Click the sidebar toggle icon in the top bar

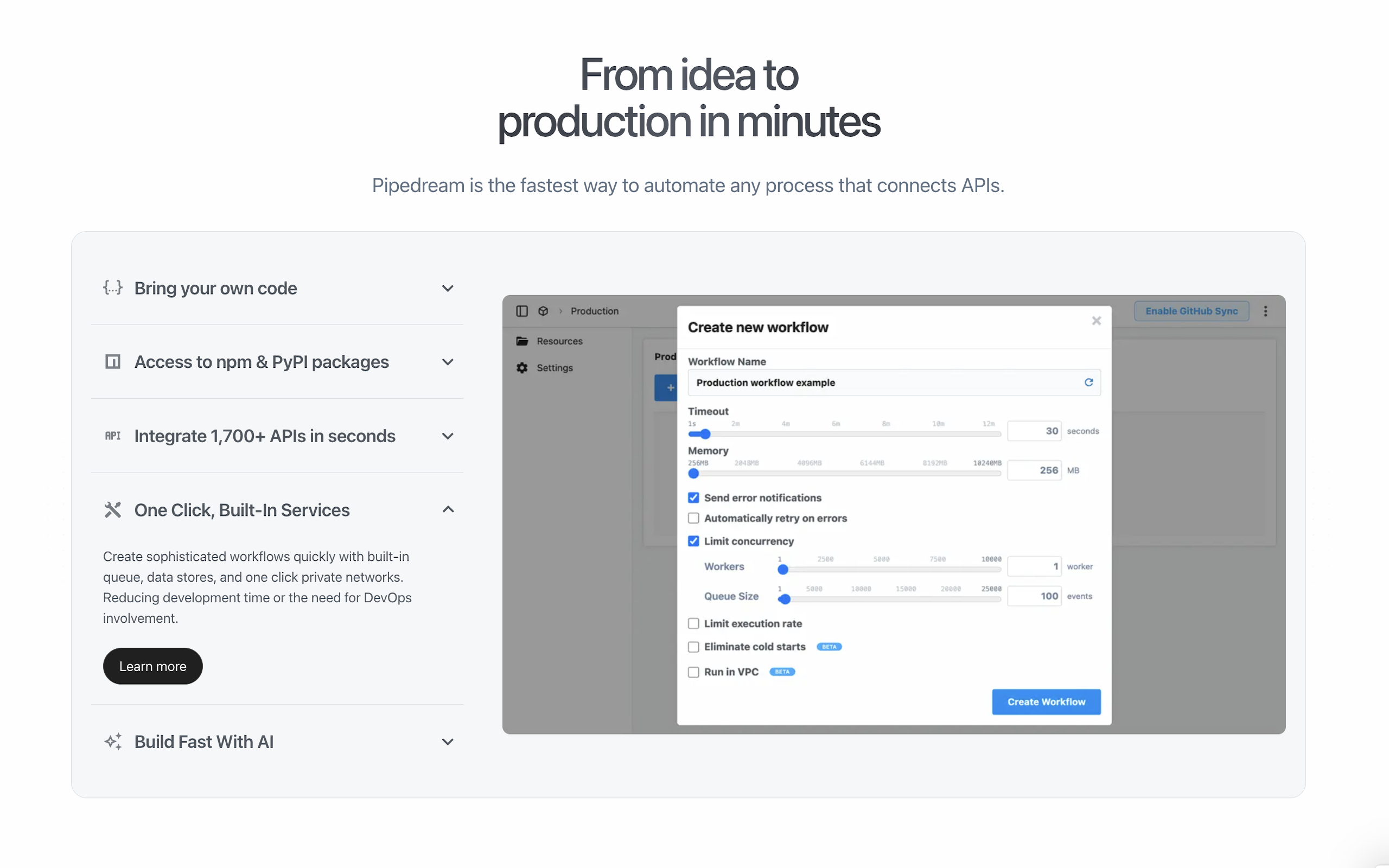[x=522, y=310]
